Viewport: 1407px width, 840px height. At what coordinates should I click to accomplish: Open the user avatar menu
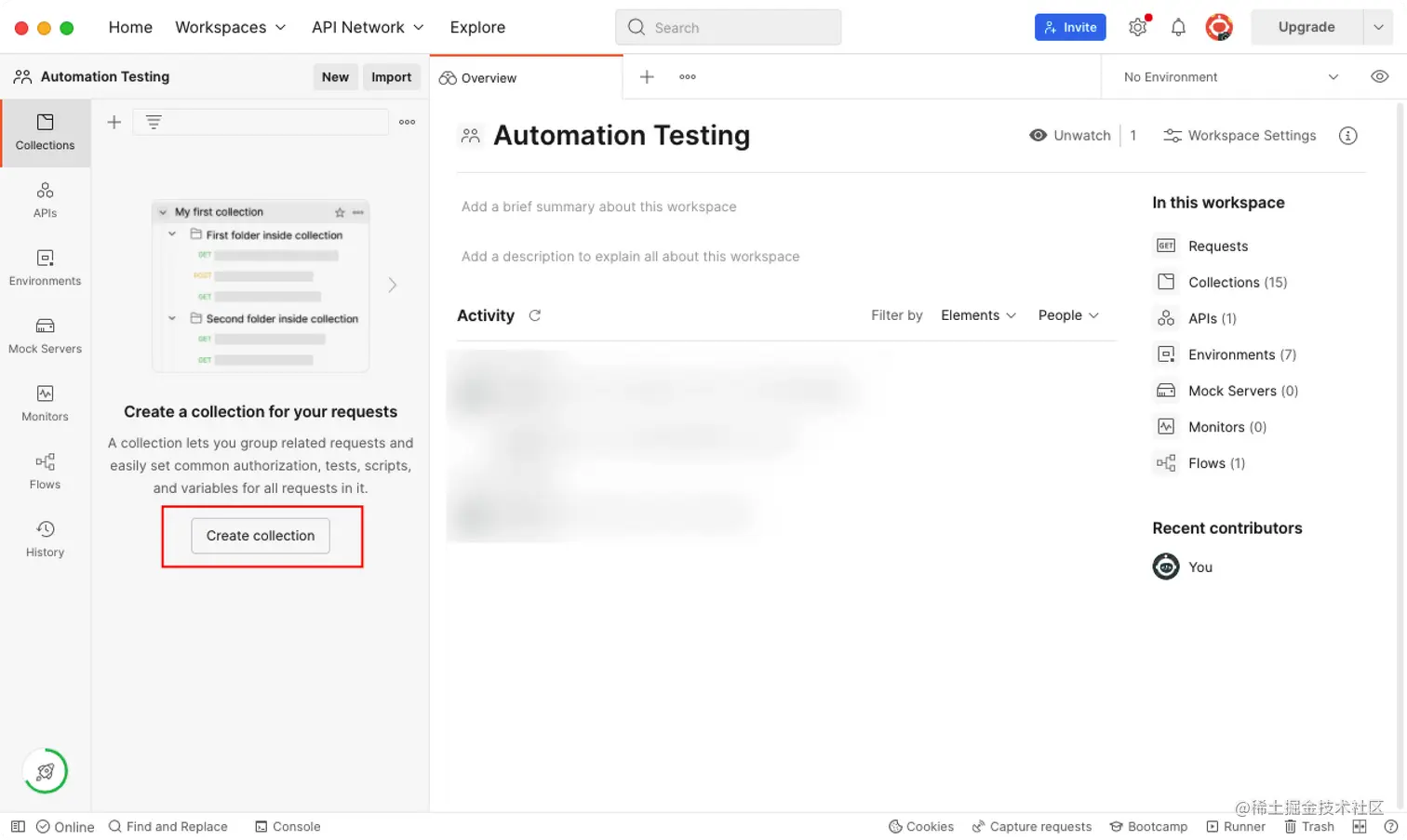(1219, 27)
